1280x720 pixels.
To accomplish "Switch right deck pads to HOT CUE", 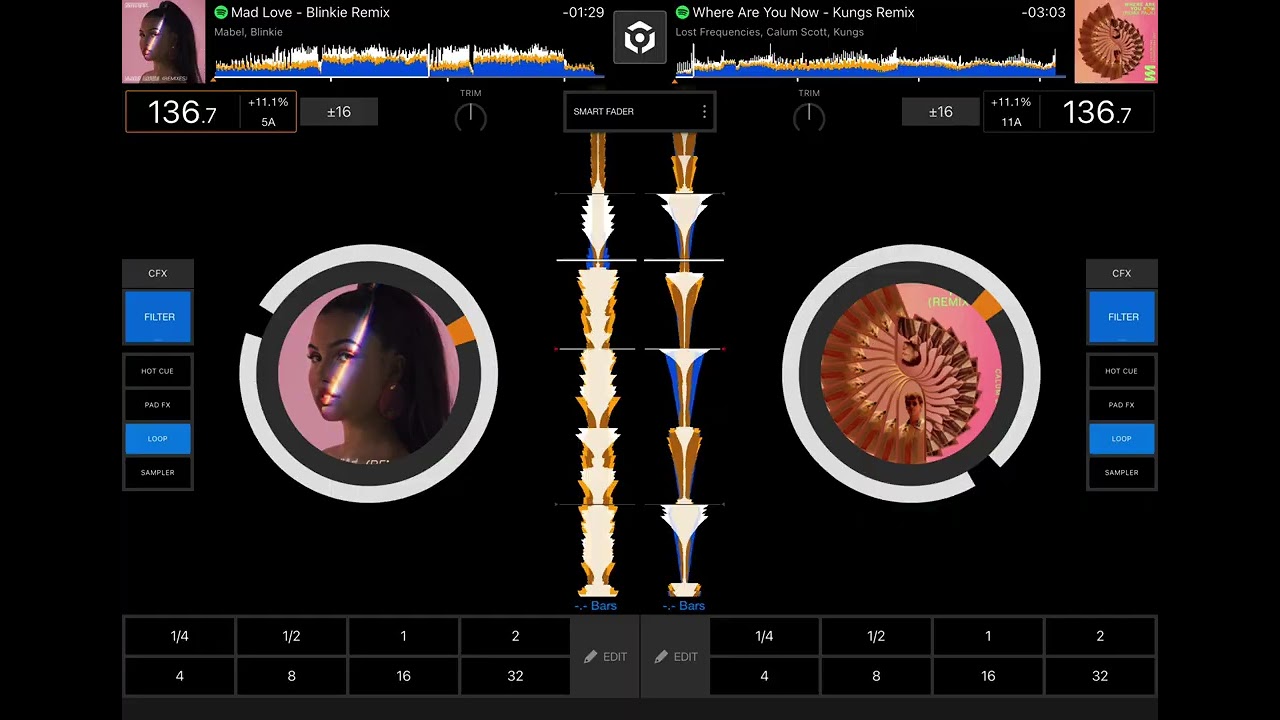I will pos(1122,371).
